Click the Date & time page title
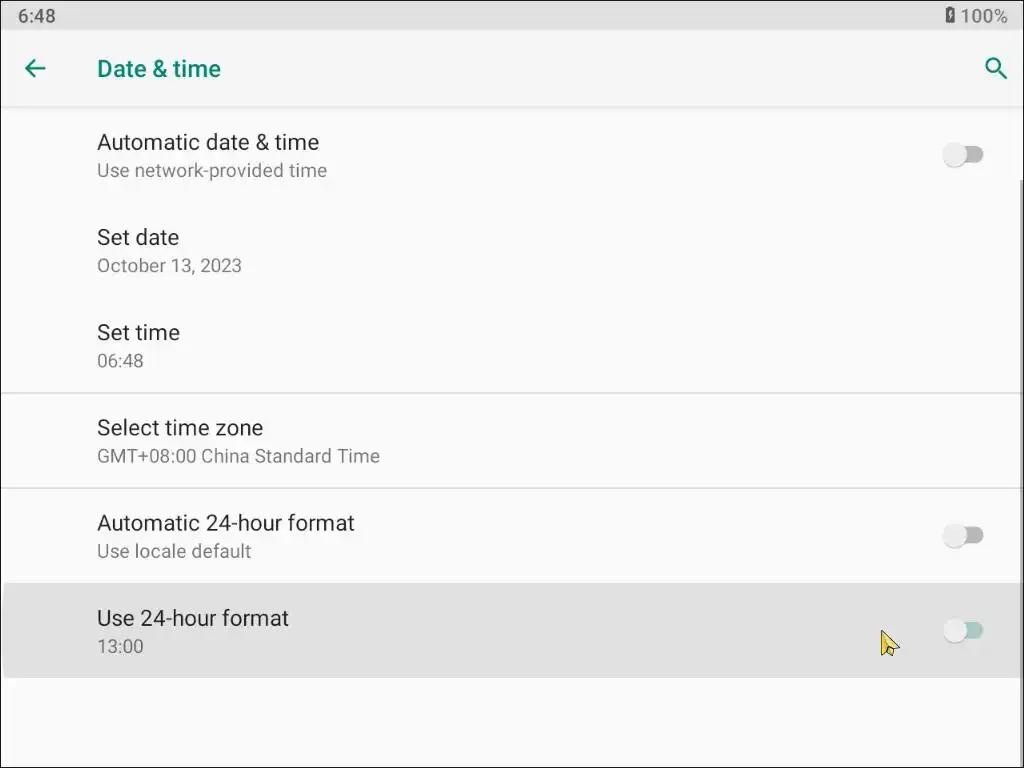Viewport: 1024px width, 768px height. [x=159, y=69]
